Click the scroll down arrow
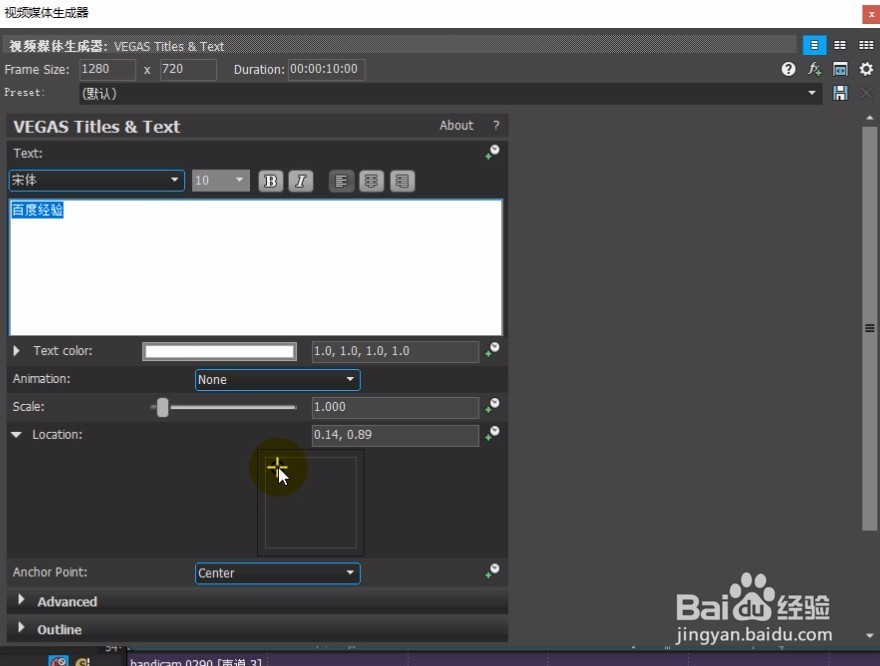 (x=869, y=636)
